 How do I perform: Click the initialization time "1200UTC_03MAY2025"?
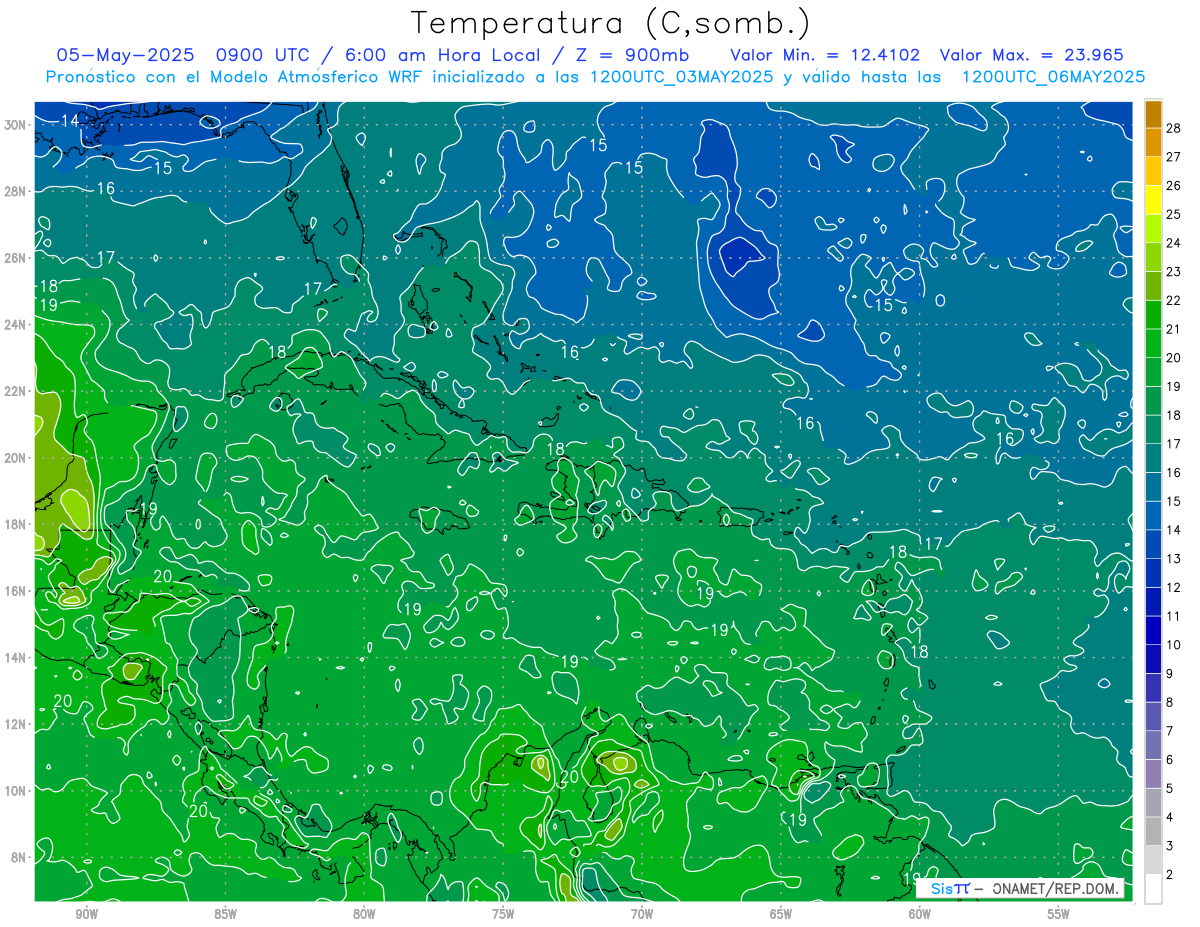coord(680,77)
